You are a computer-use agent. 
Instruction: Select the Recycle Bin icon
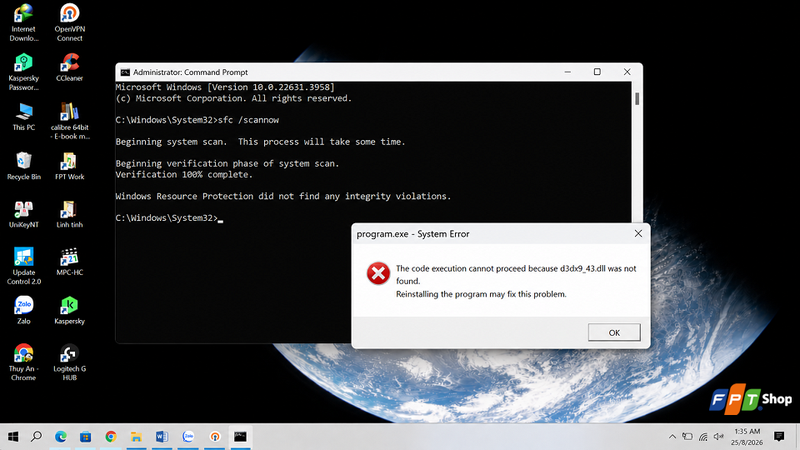(x=23, y=166)
